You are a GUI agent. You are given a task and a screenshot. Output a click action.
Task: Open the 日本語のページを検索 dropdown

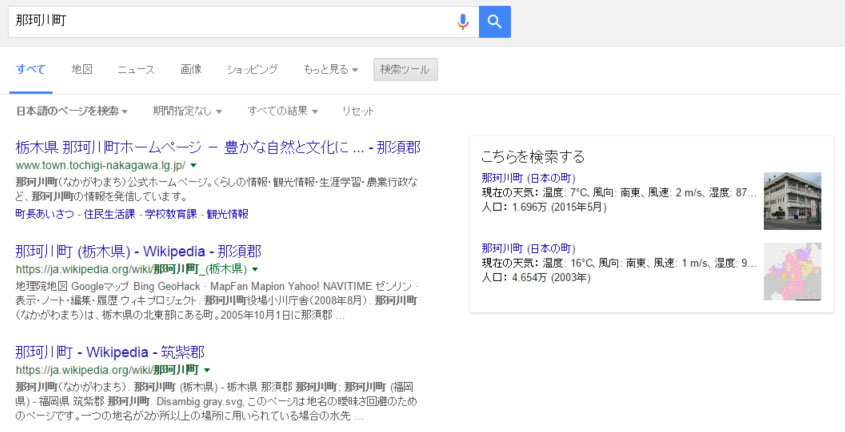[x=72, y=111]
